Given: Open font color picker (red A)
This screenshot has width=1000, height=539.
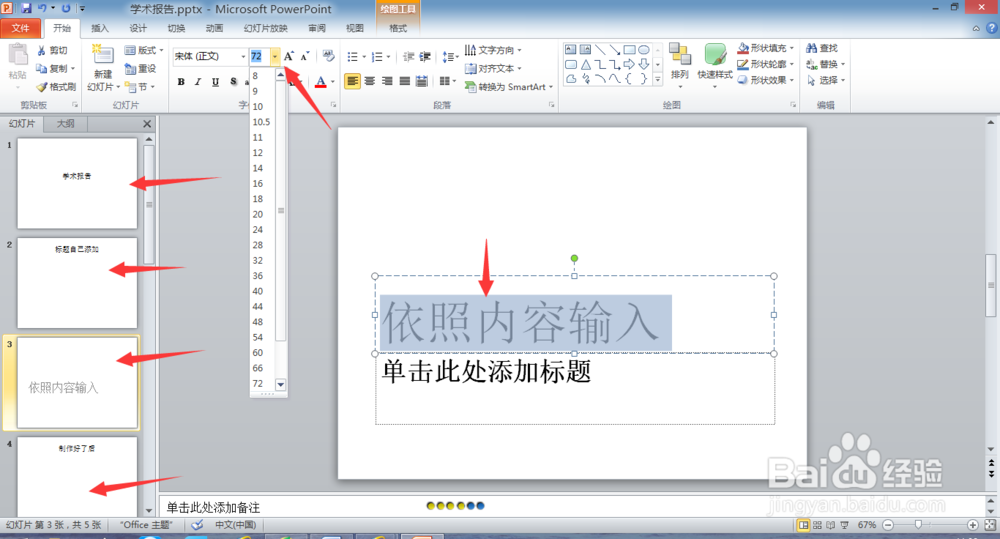Looking at the screenshot, I should point(321,82).
